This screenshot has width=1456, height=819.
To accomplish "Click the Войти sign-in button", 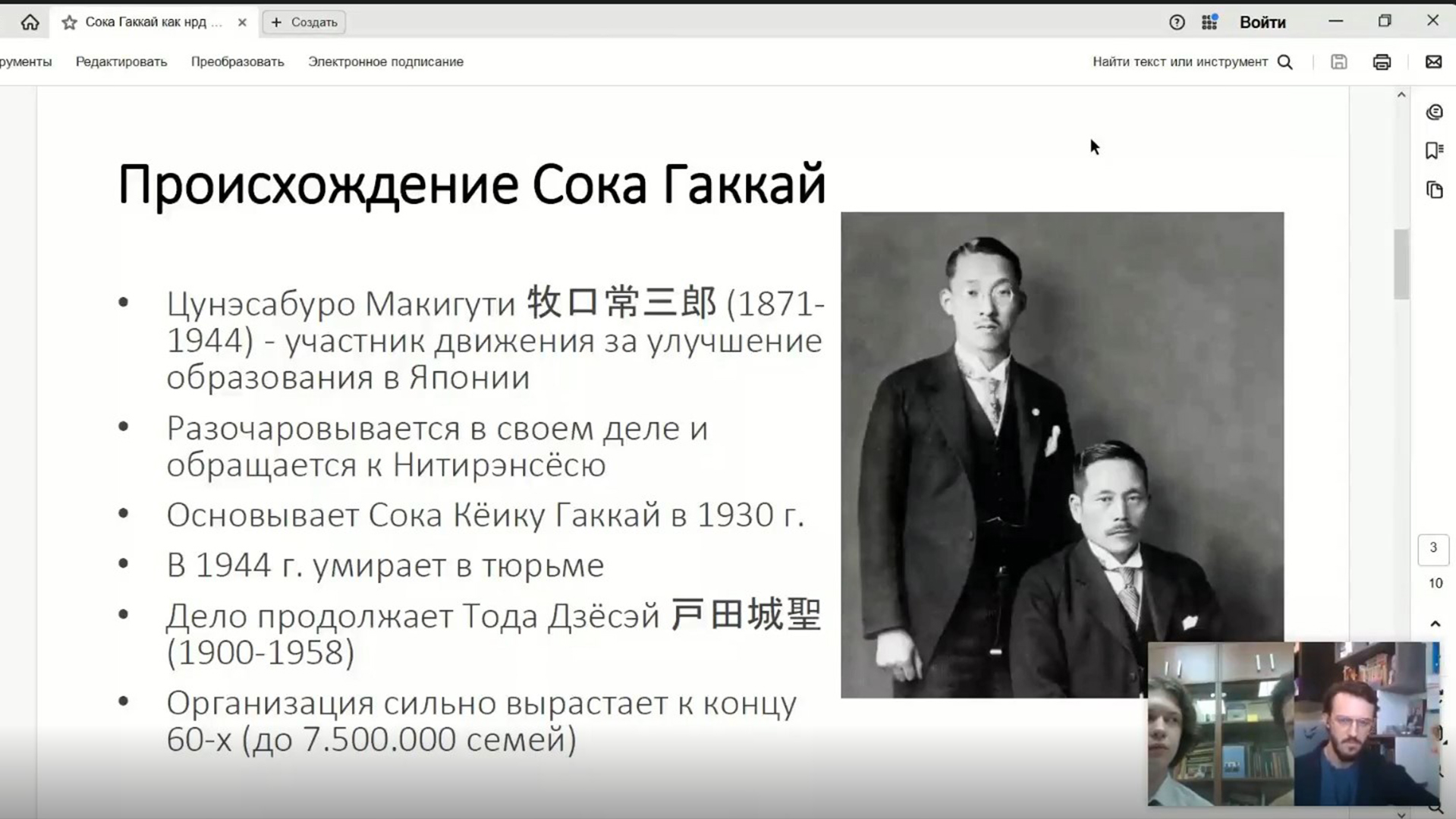I will (x=1263, y=23).
